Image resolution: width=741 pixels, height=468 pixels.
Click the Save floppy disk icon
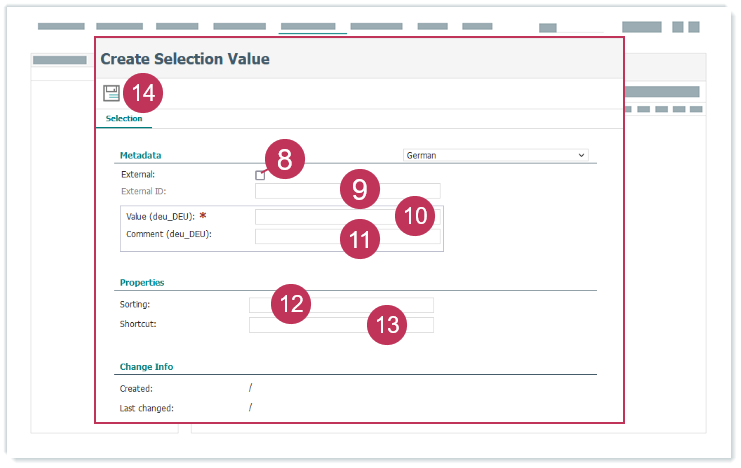pyautogui.click(x=111, y=93)
